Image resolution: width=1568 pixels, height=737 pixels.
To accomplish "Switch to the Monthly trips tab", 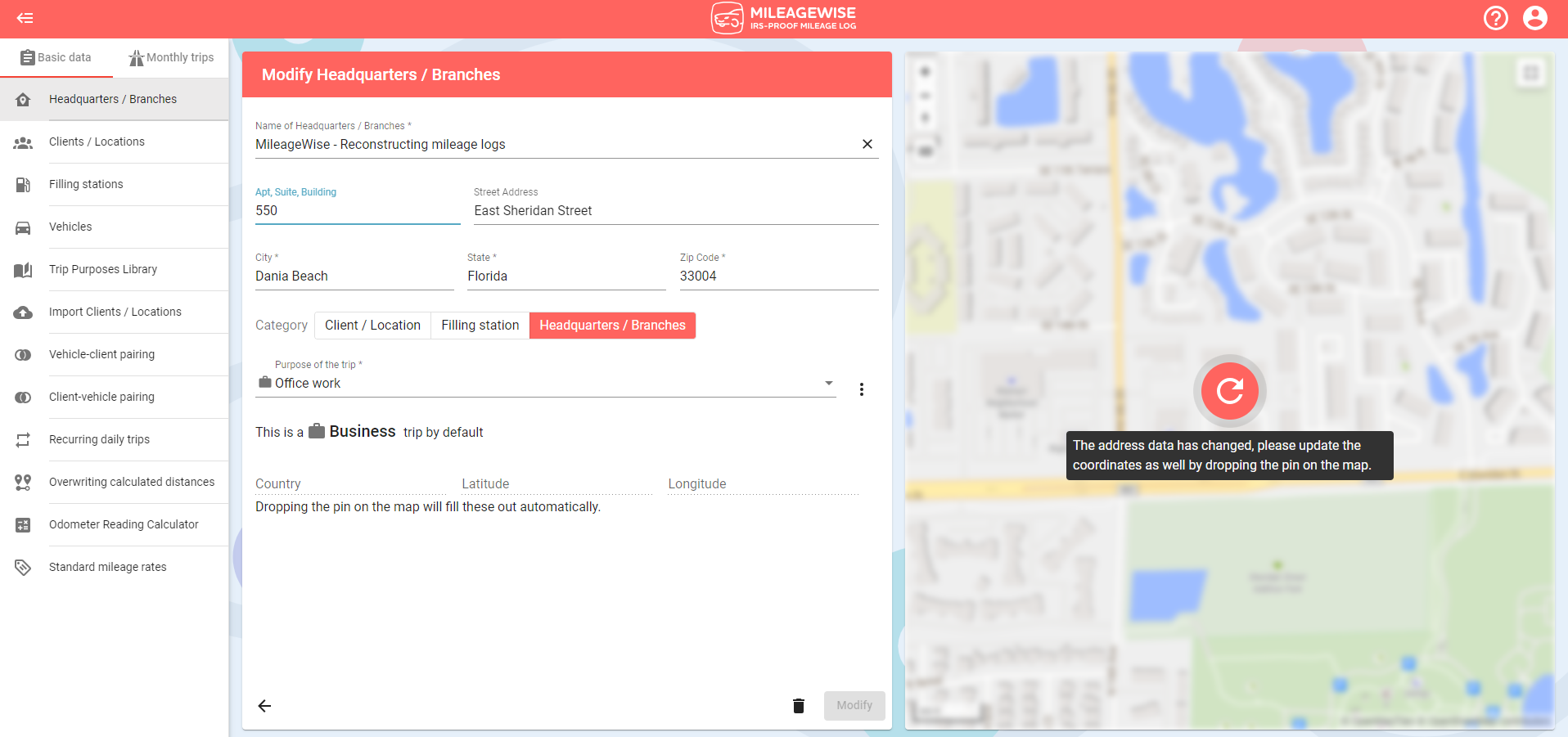I will coord(171,58).
